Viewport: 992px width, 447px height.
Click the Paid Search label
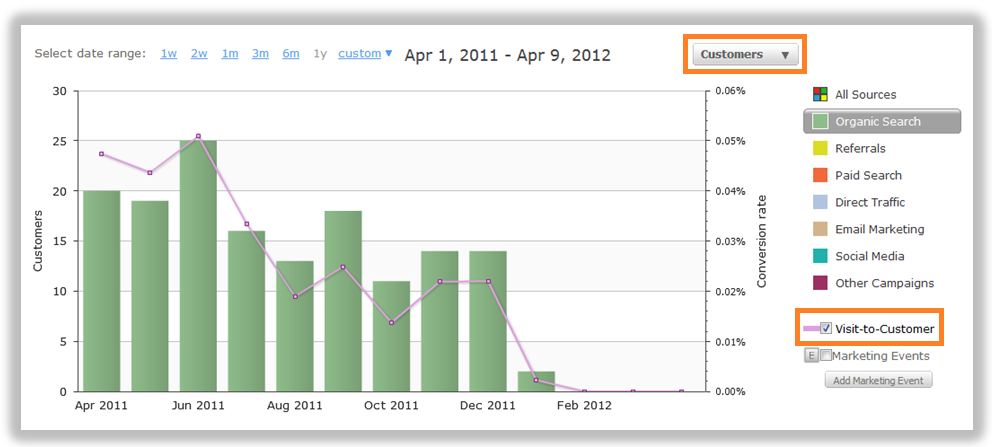(x=869, y=175)
